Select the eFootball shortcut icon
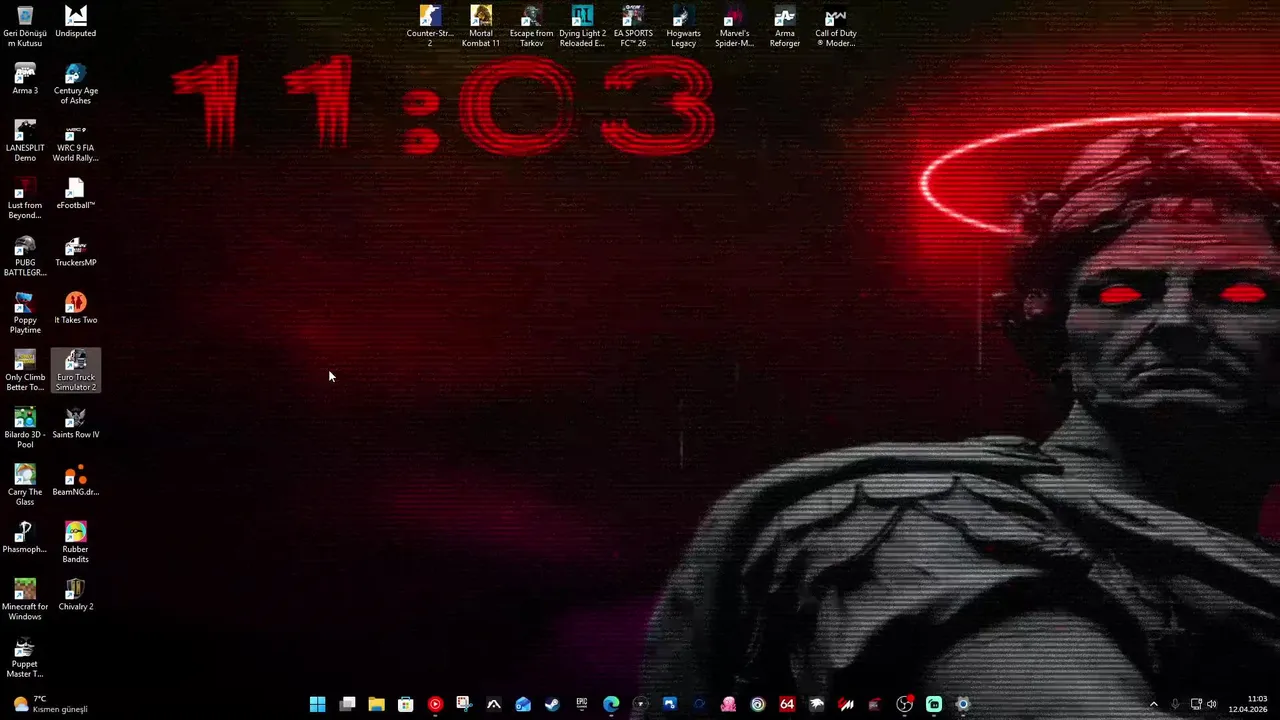Viewport: 1280px width, 720px height. [75, 193]
